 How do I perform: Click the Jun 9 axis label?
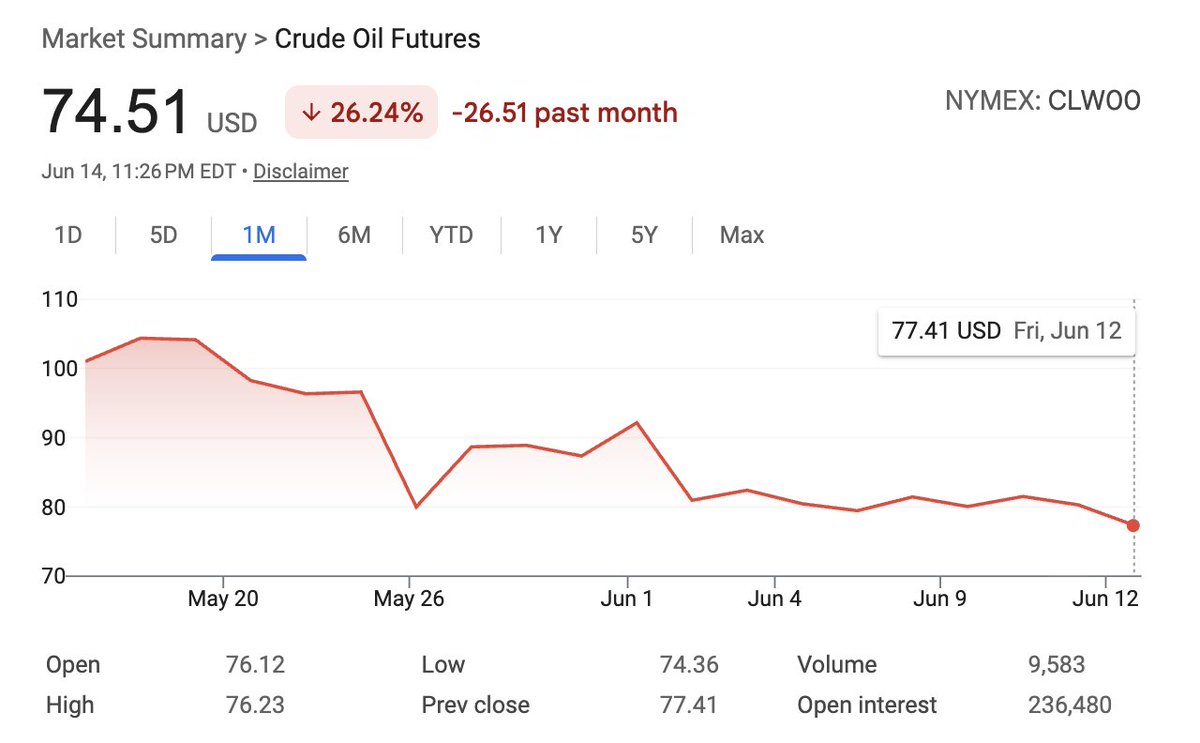[940, 599]
